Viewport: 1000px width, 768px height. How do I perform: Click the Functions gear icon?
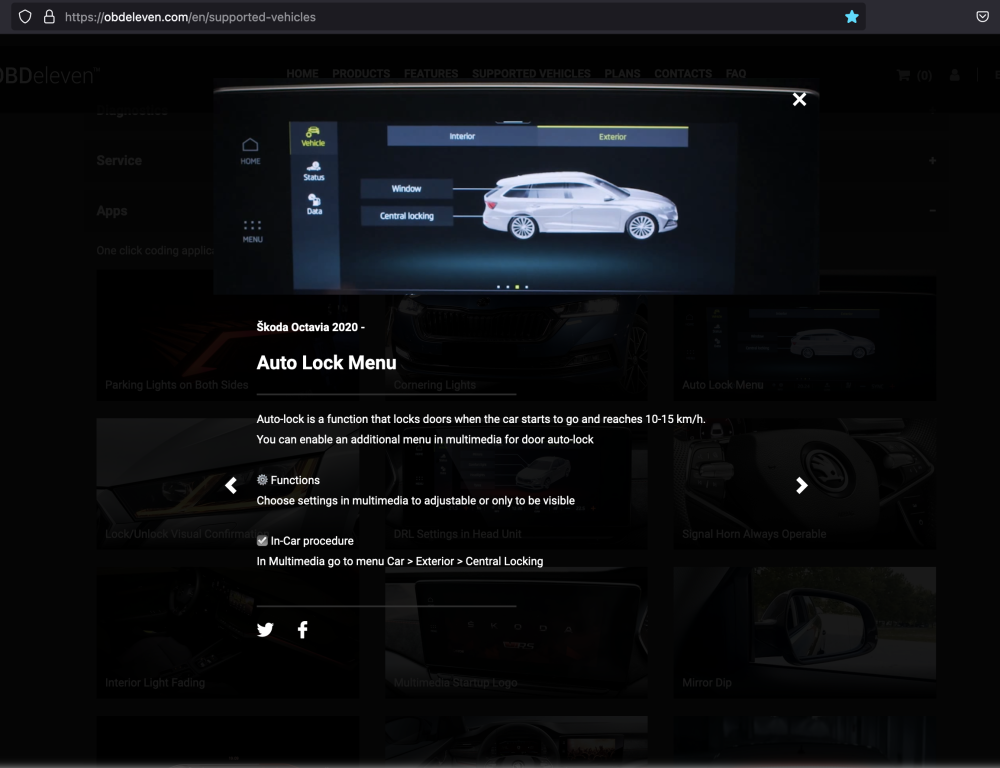(262, 480)
